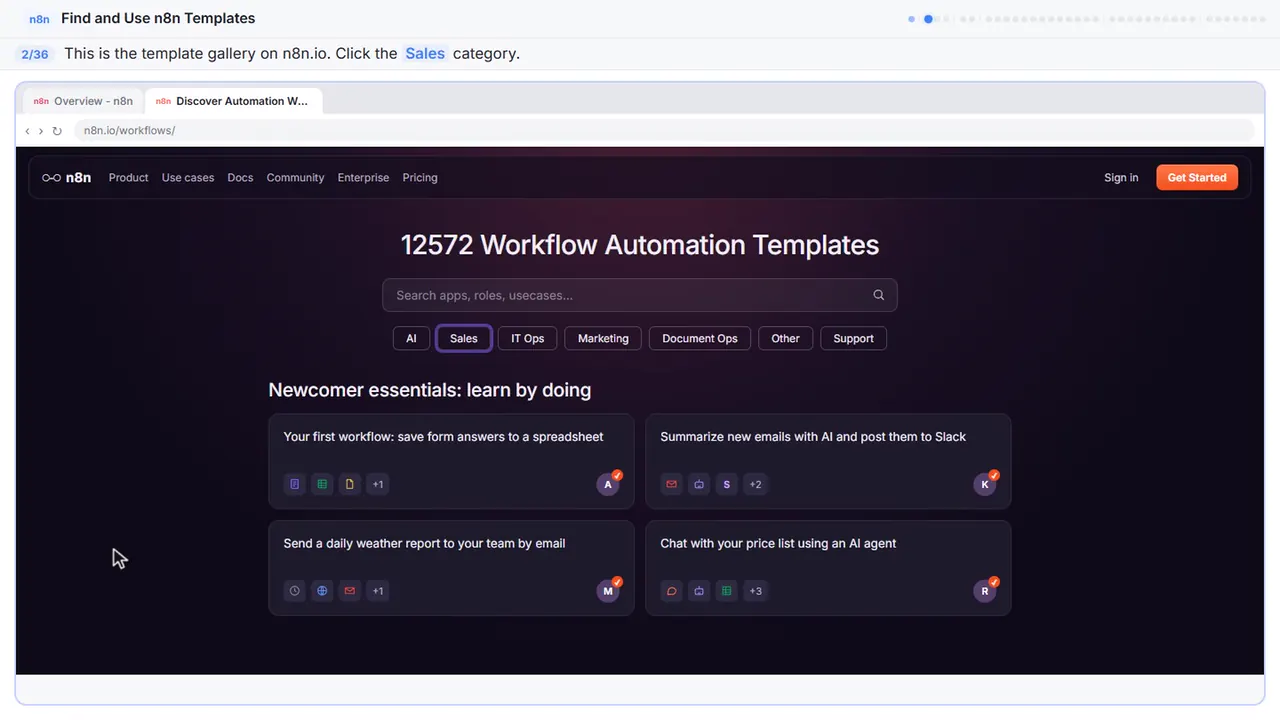Click avatar A on the spreadsheet card
Screen dimensions: 1280x720
click(x=608, y=484)
